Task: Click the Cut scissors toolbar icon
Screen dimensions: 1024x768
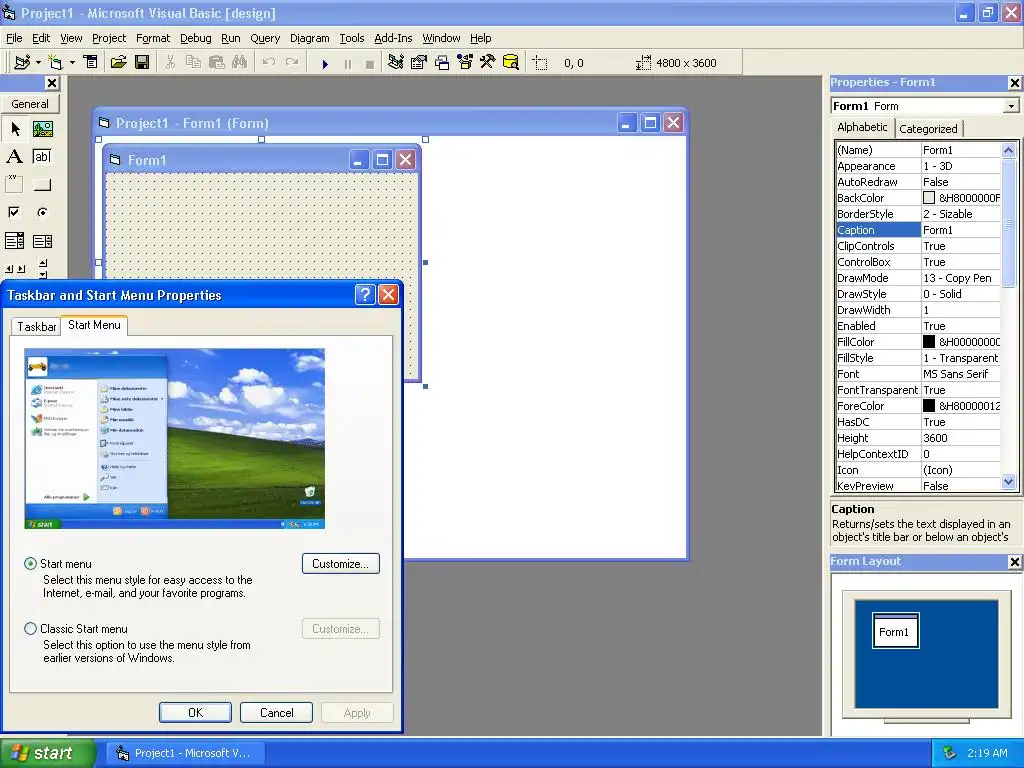Action: (170, 62)
